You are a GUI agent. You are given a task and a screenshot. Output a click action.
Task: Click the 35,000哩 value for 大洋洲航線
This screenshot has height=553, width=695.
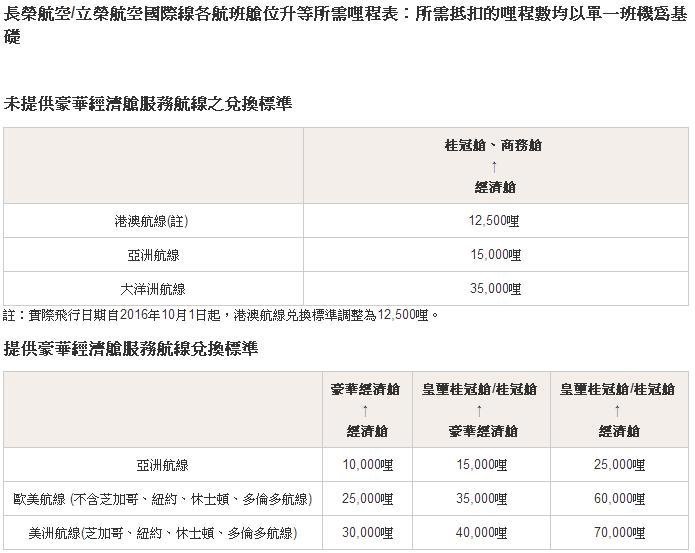pos(494,289)
